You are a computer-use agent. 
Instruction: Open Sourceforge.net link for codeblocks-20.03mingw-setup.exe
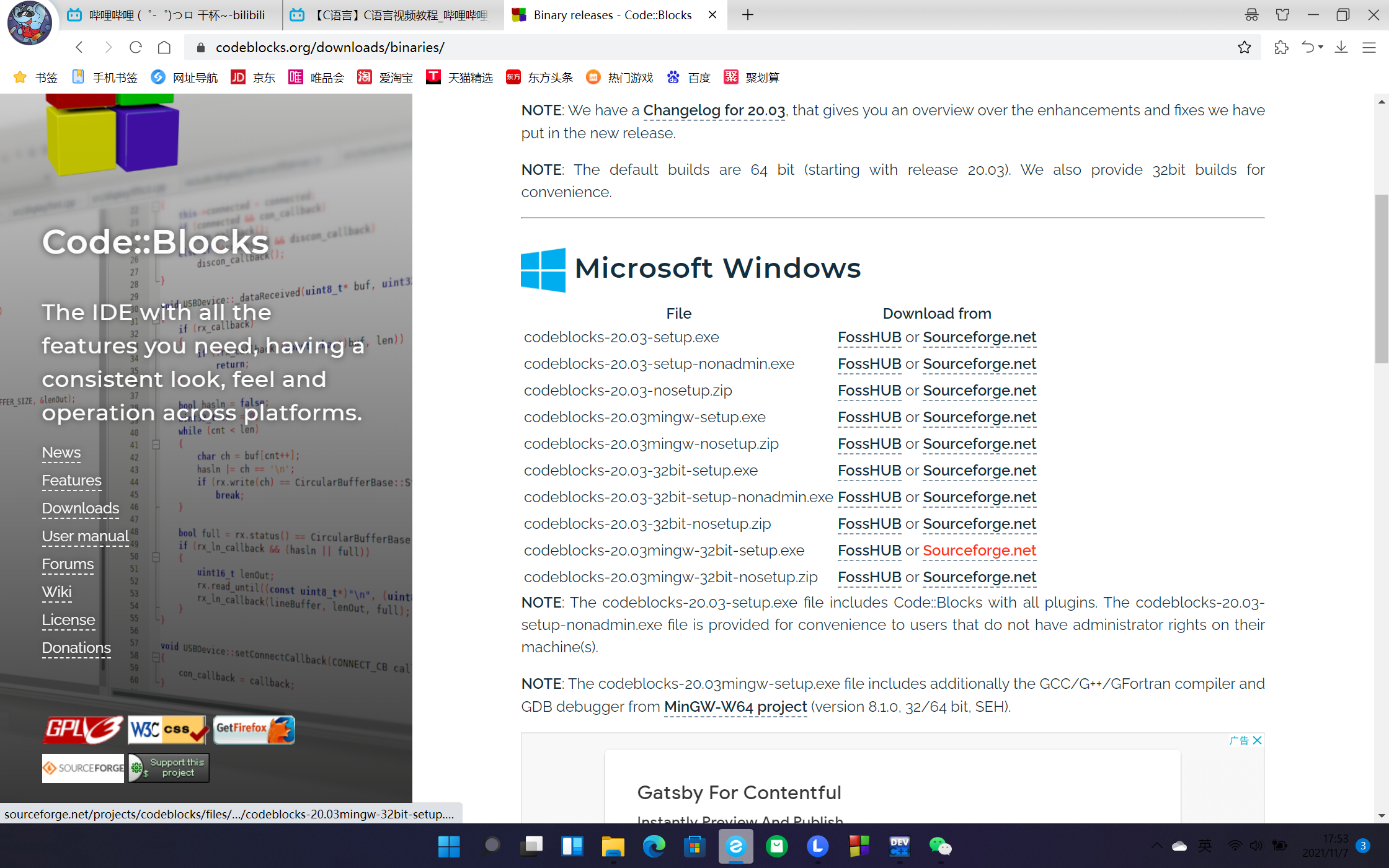coord(979,417)
